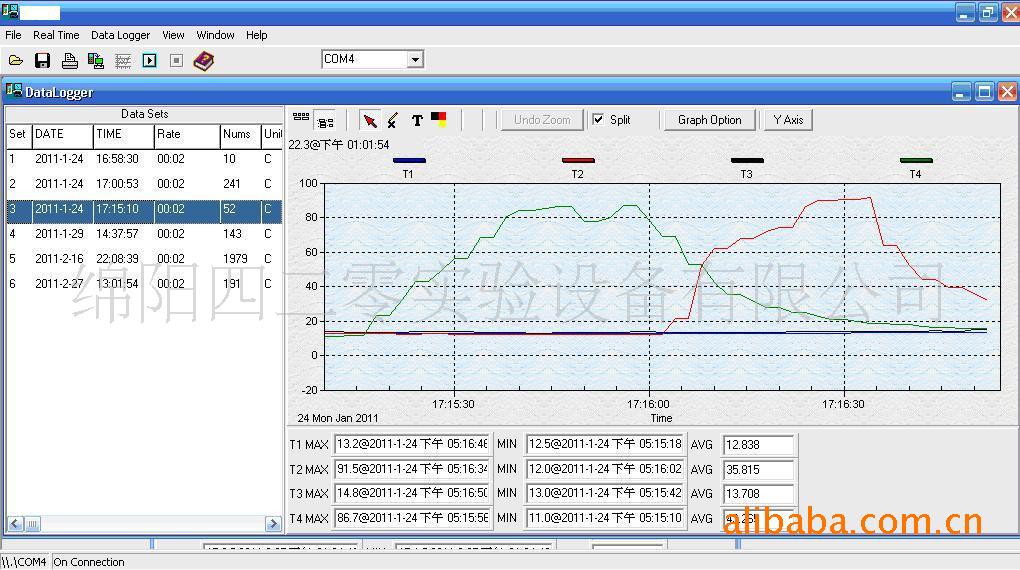Viewport: 1020px width, 570px height.
Task: Click the data sets scroll right arrow
Action: [273, 524]
